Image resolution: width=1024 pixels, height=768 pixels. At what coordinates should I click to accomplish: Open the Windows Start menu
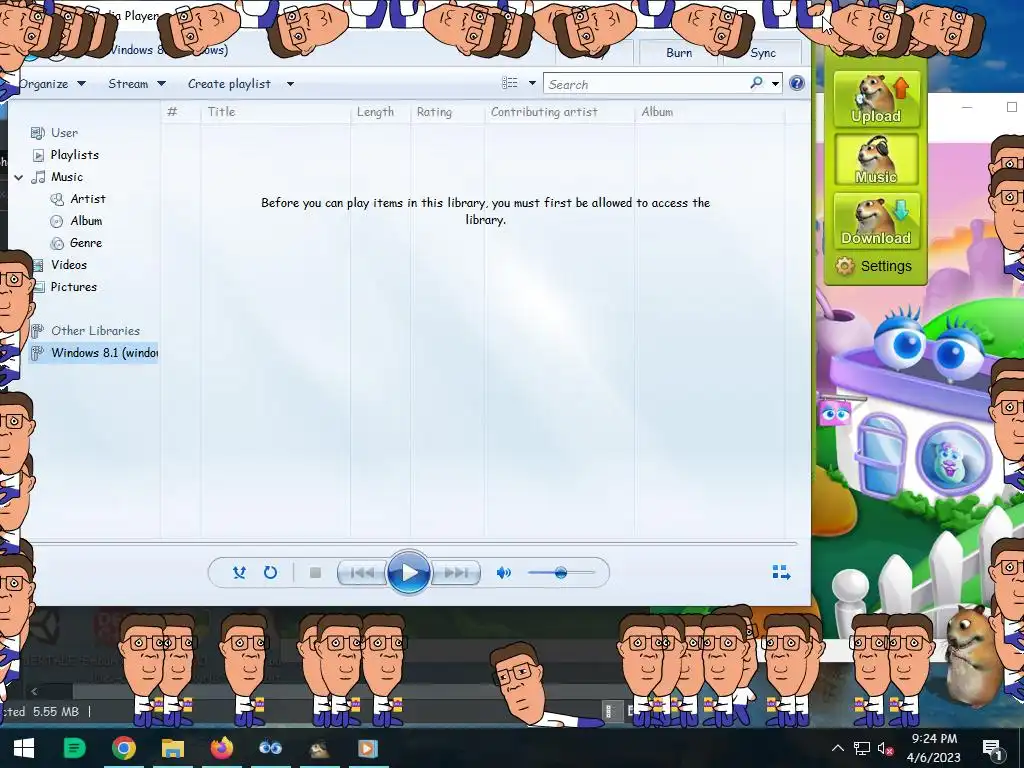click(24, 748)
